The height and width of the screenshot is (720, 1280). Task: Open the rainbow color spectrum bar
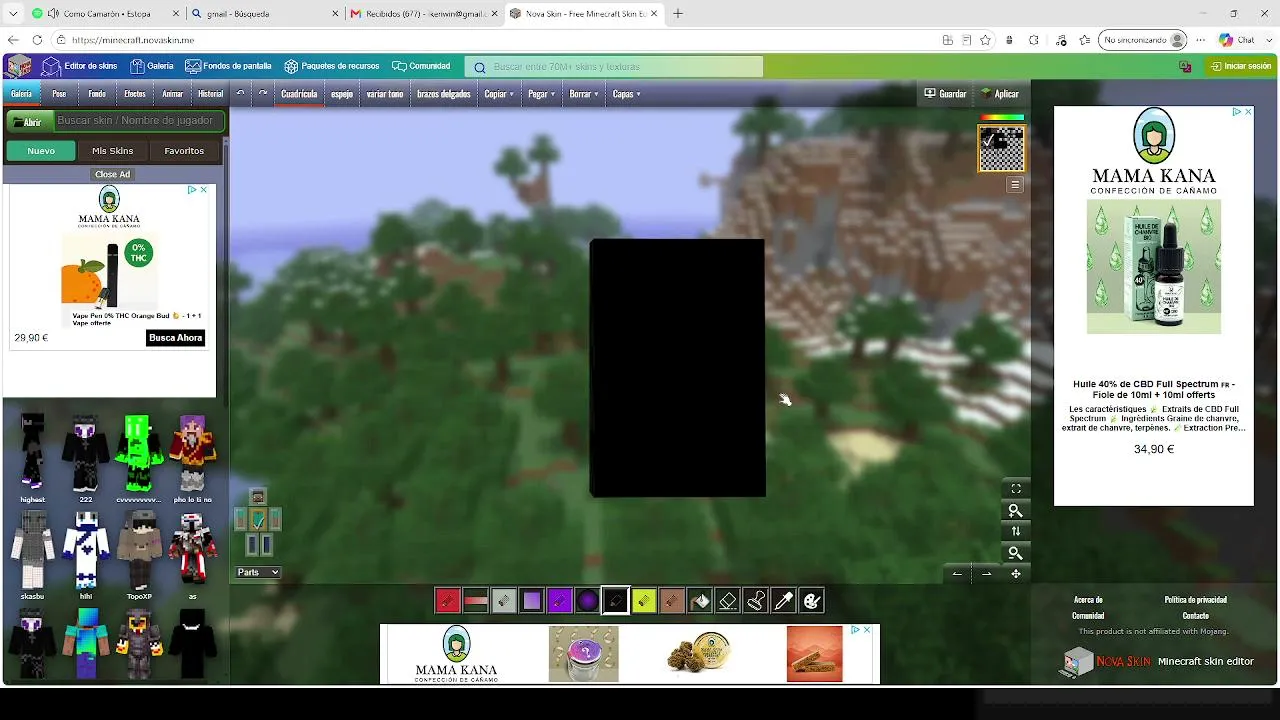pos(1001,118)
